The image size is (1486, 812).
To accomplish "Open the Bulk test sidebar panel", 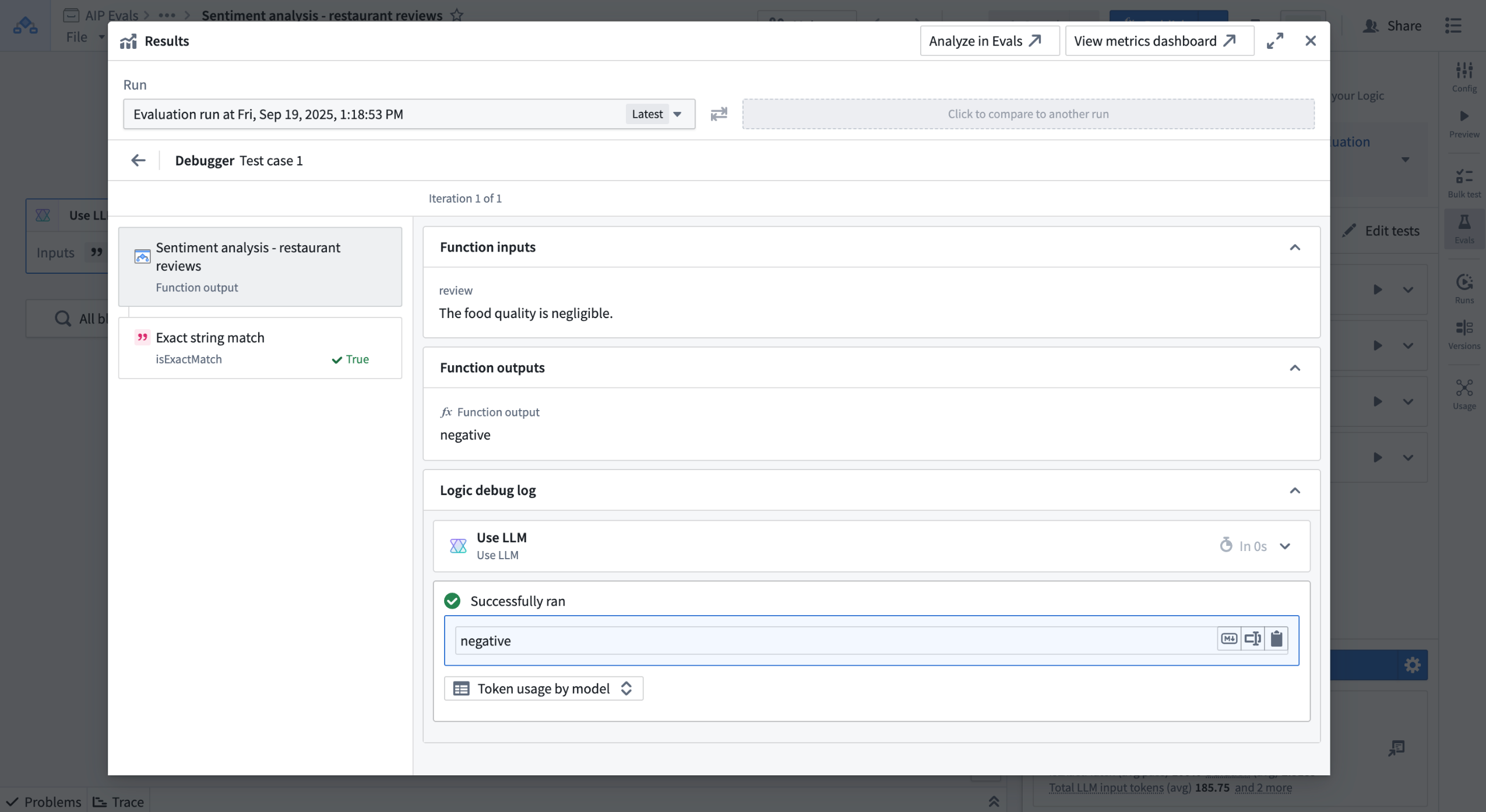I will tap(1463, 182).
